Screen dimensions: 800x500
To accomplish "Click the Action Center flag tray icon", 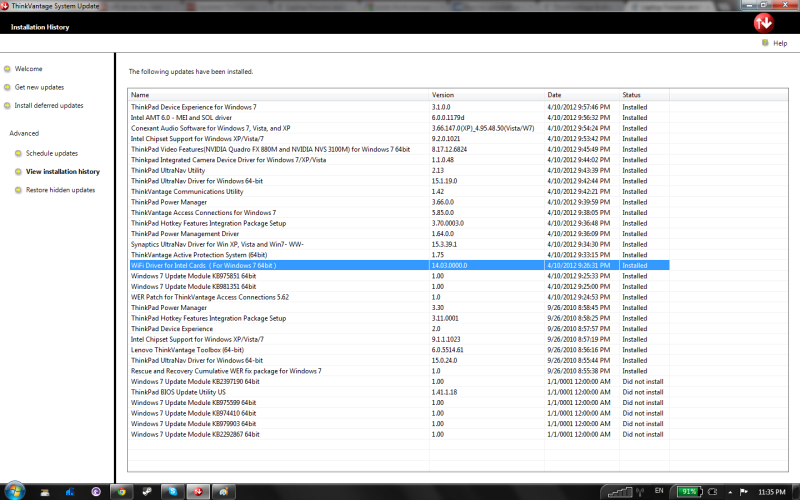I will point(744,492).
